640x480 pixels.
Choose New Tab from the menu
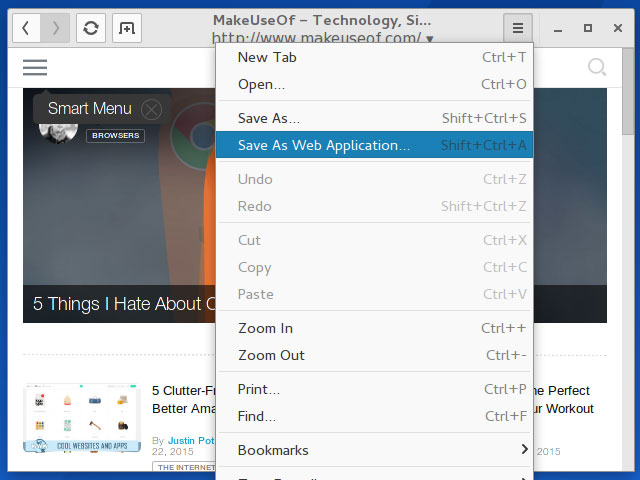pyautogui.click(x=374, y=58)
